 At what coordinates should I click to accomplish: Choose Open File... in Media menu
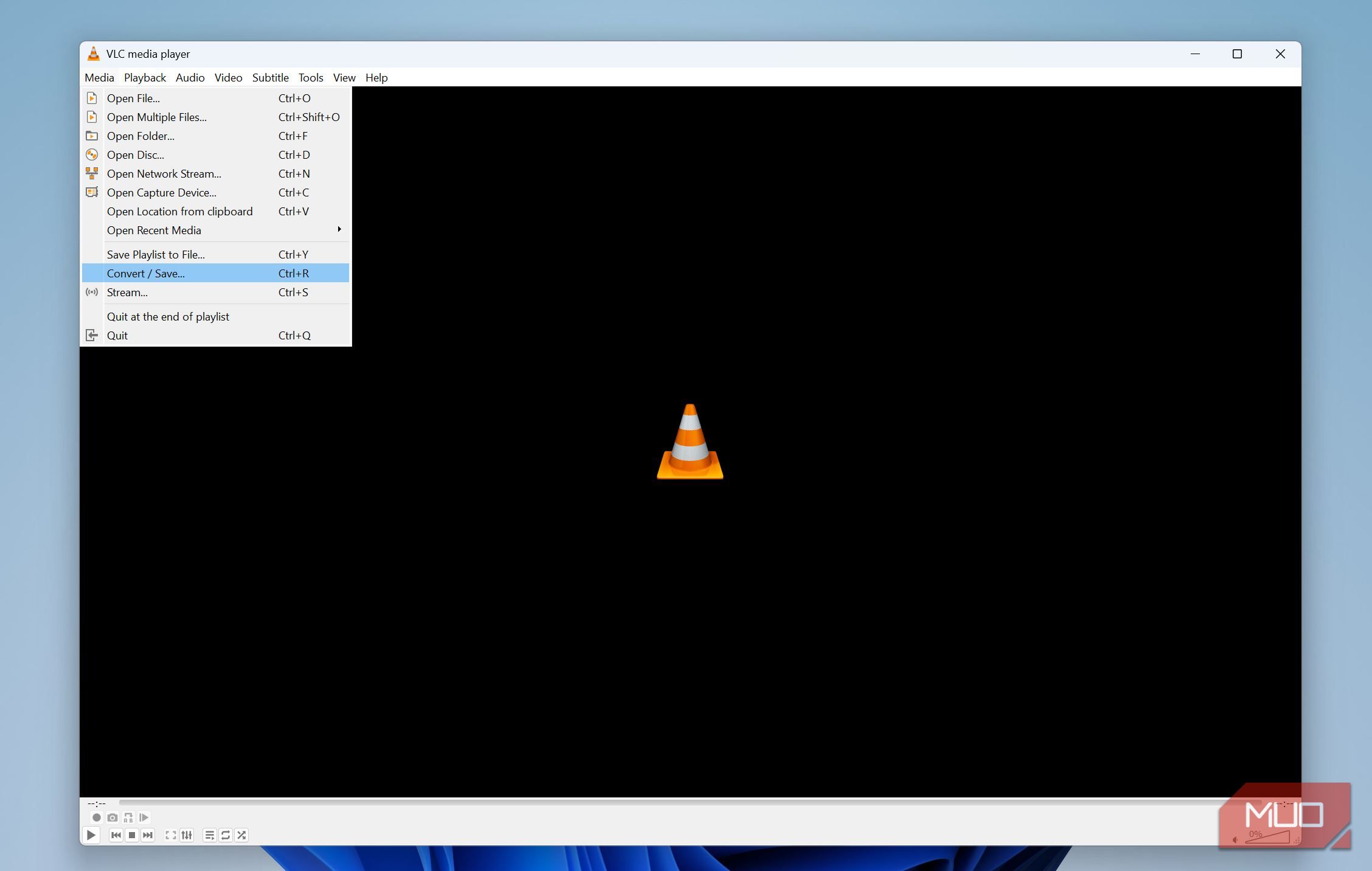click(215, 98)
